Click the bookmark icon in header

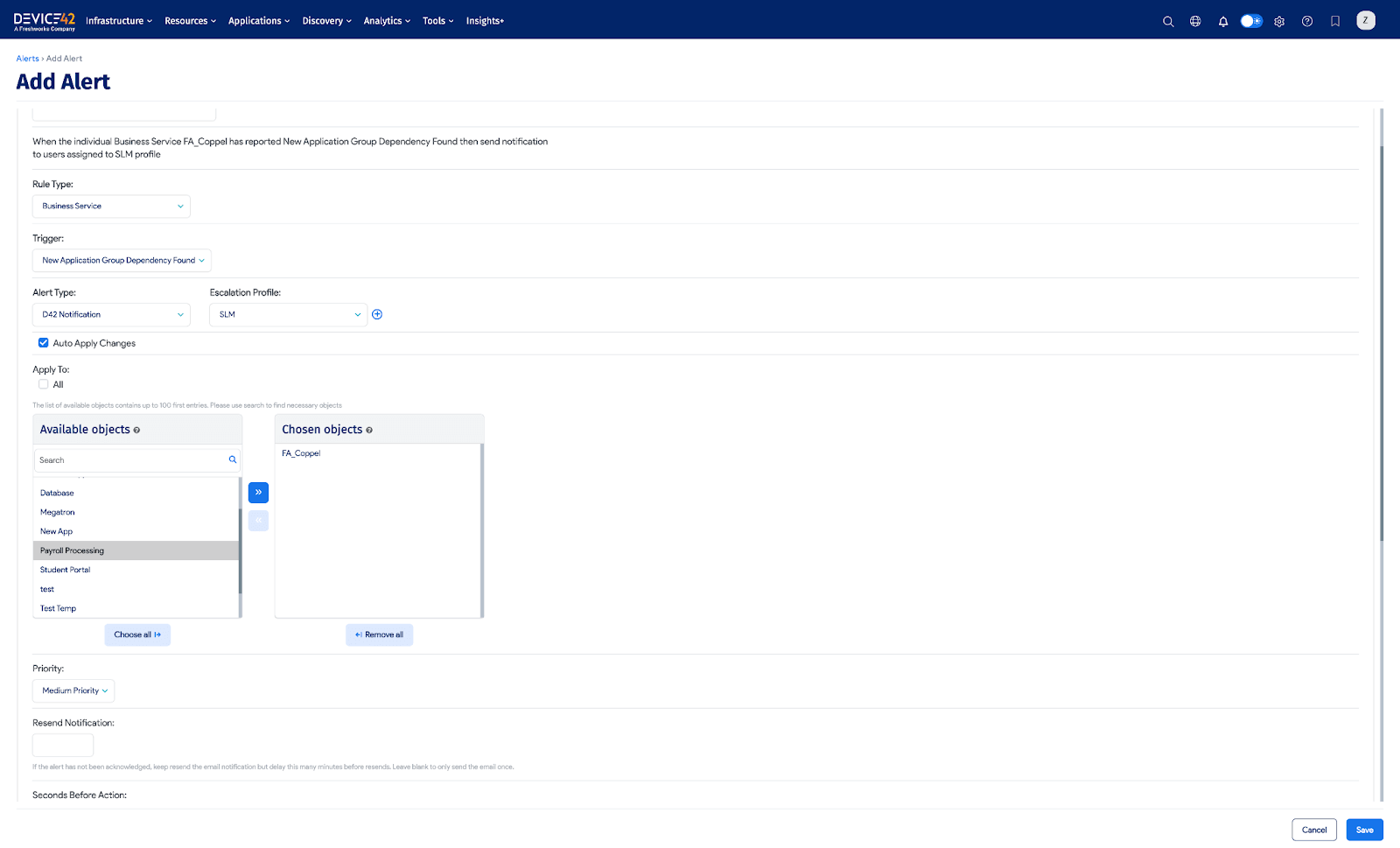pyautogui.click(x=1335, y=21)
